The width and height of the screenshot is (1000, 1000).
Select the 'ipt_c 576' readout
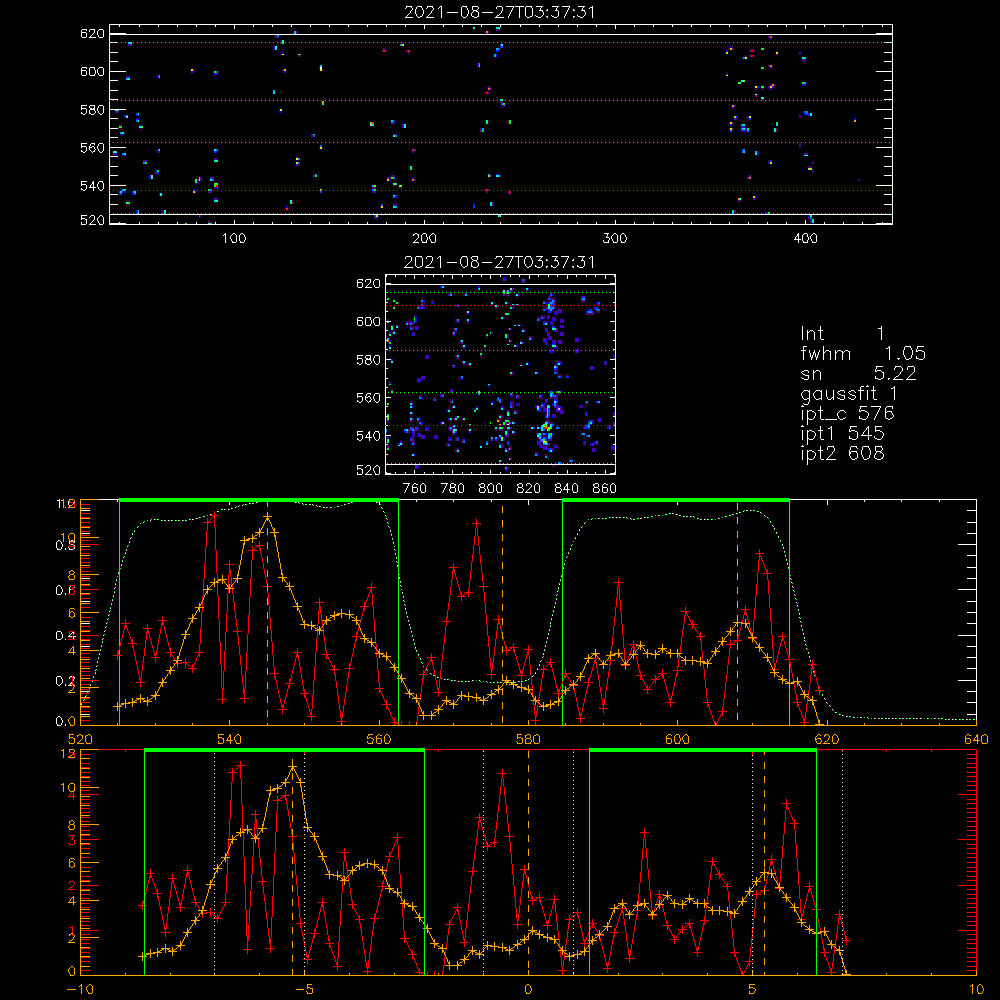(x=848, y=414)
